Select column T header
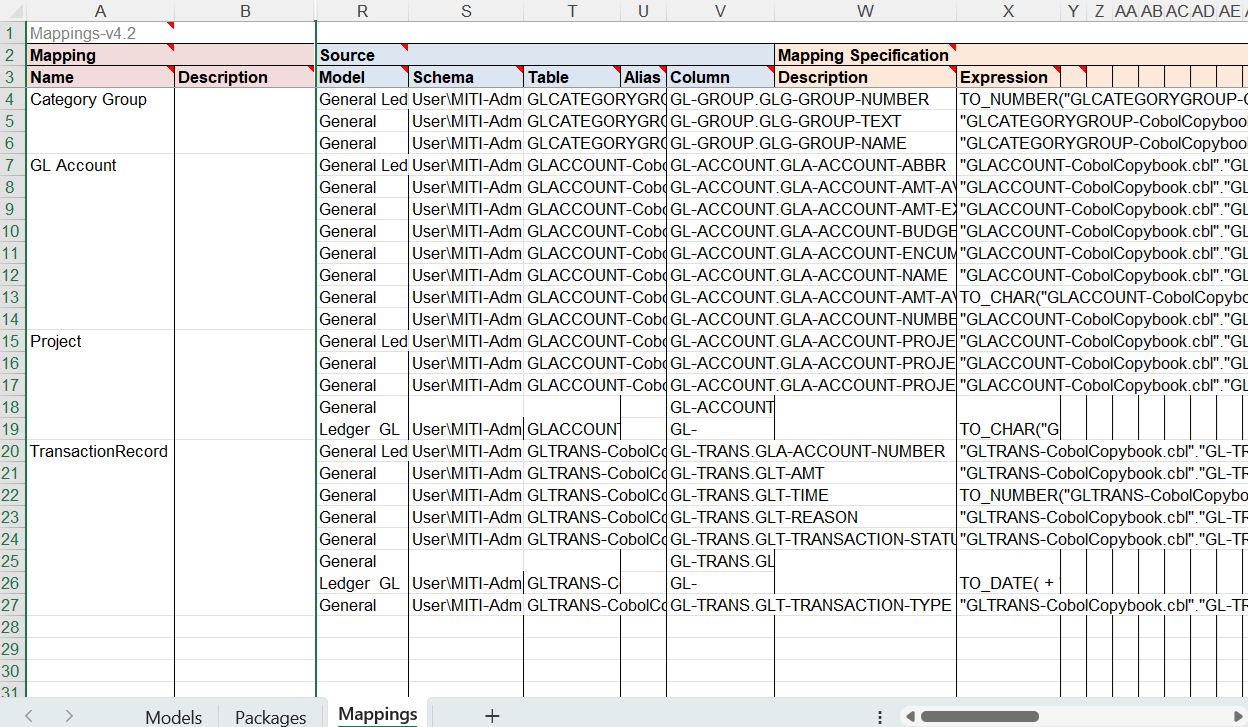1248x727 pixels. click(x=572, y=10)
